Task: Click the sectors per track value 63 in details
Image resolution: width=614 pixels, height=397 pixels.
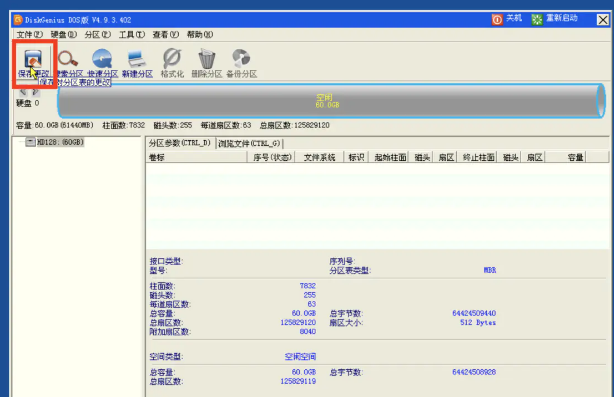Action: 312,304
